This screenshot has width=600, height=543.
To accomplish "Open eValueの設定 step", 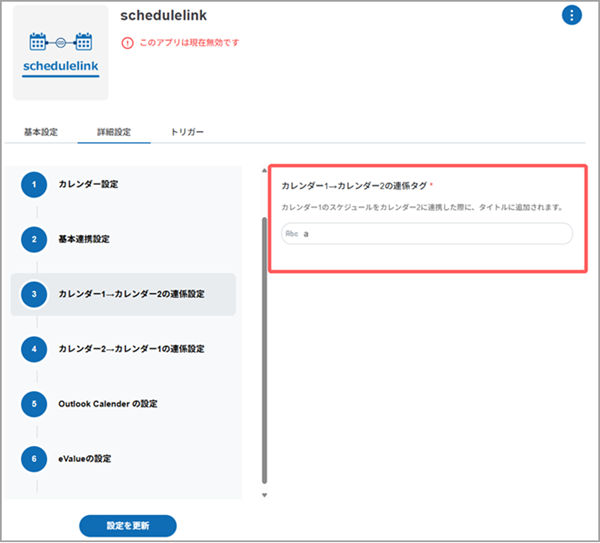I will pos(85,459).
